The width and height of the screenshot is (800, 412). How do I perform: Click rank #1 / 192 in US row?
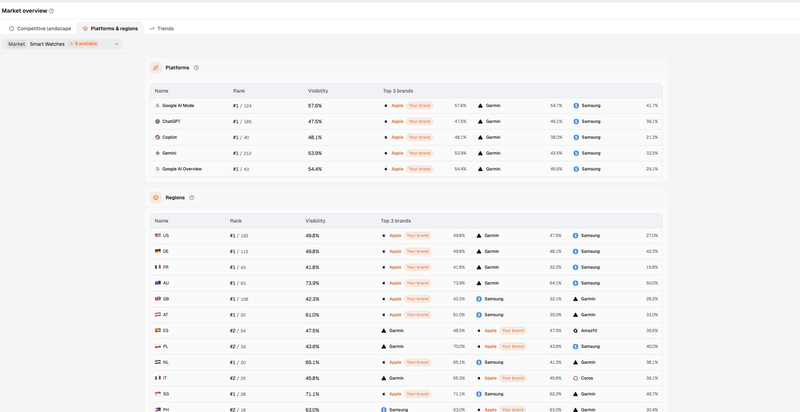pos(239,236)
